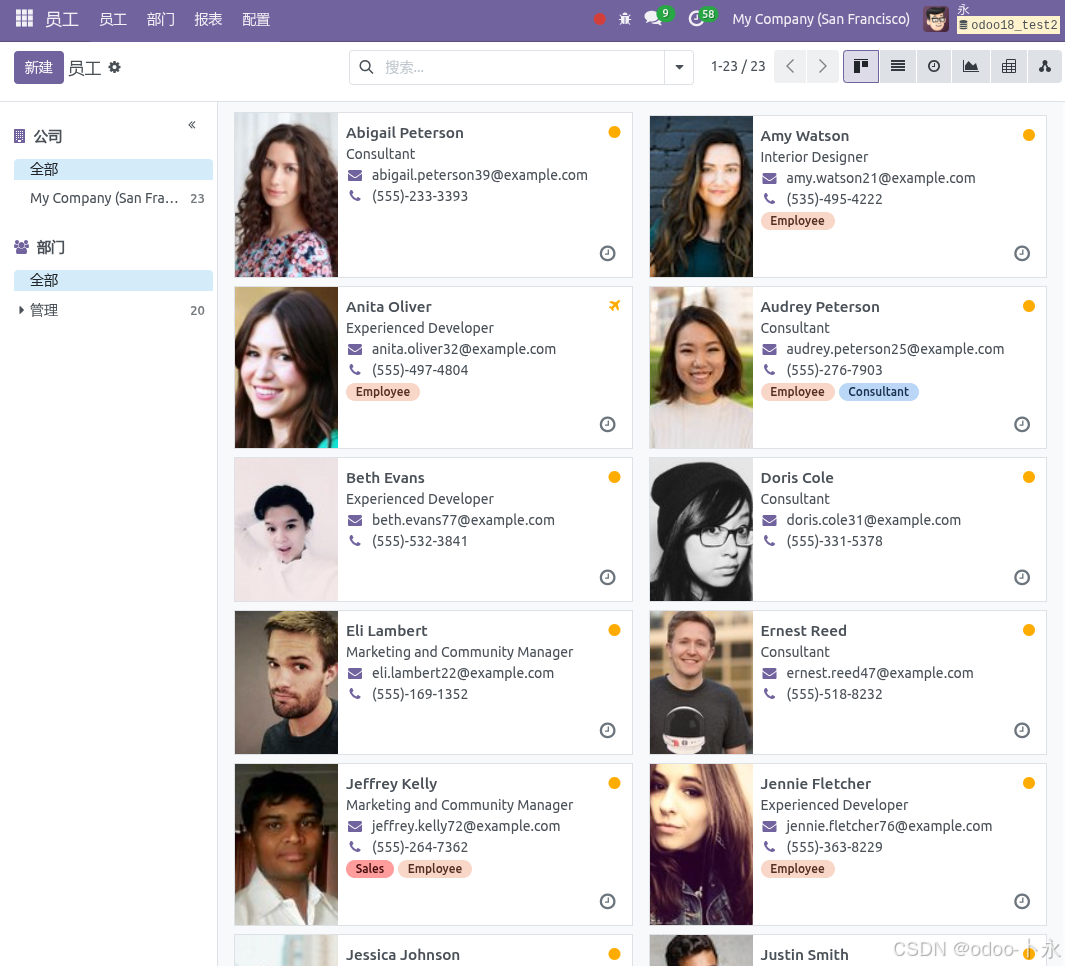Open the 配置 menu
Screen dimensions: 1065x966
[x=256, y=19]
